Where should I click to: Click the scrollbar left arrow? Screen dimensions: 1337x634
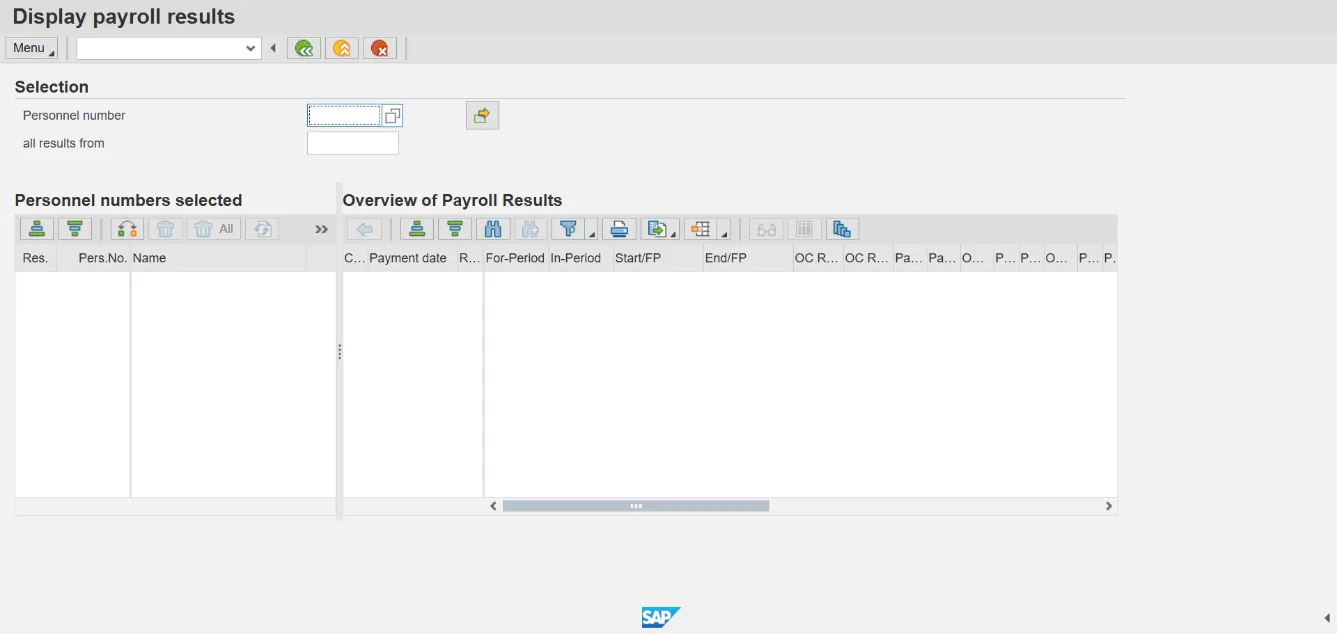(493, 506)
